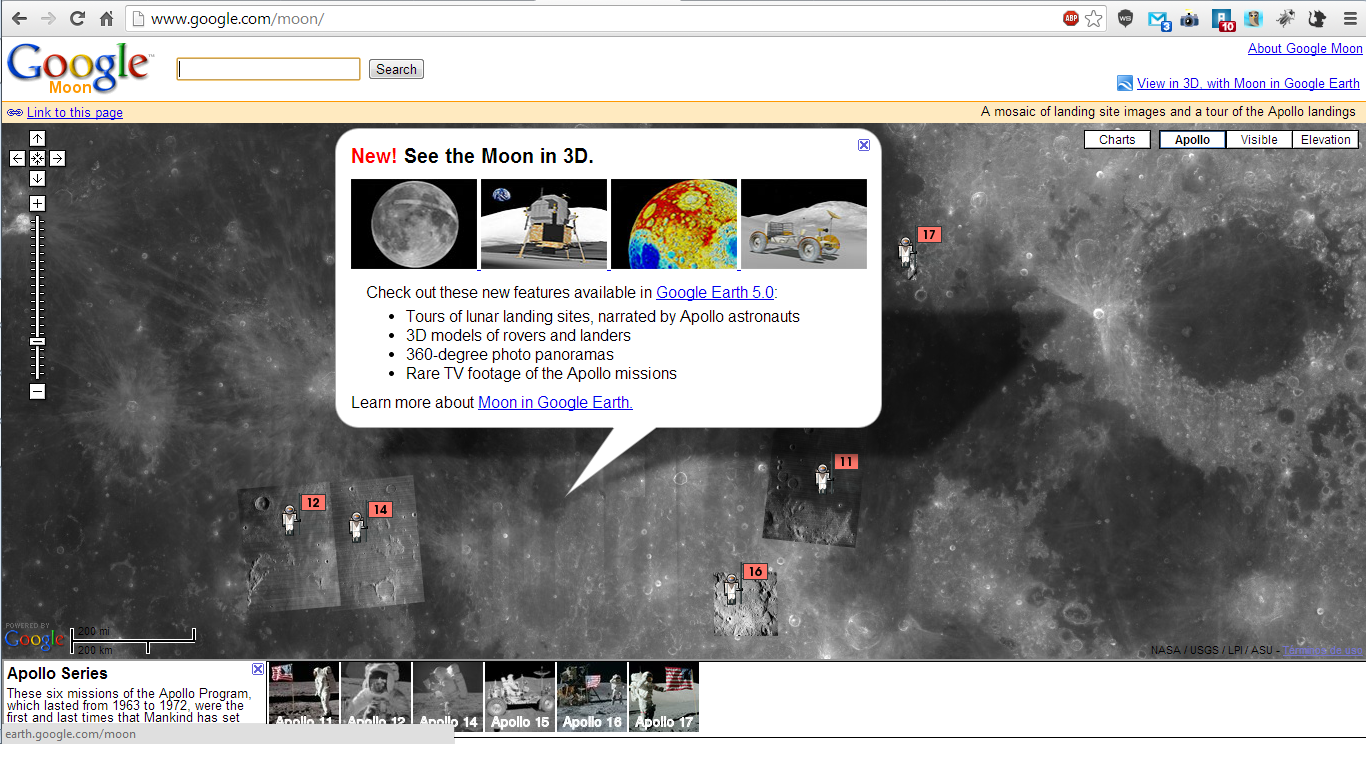Focus the Google Moon search box

click(x=268, y=69)
